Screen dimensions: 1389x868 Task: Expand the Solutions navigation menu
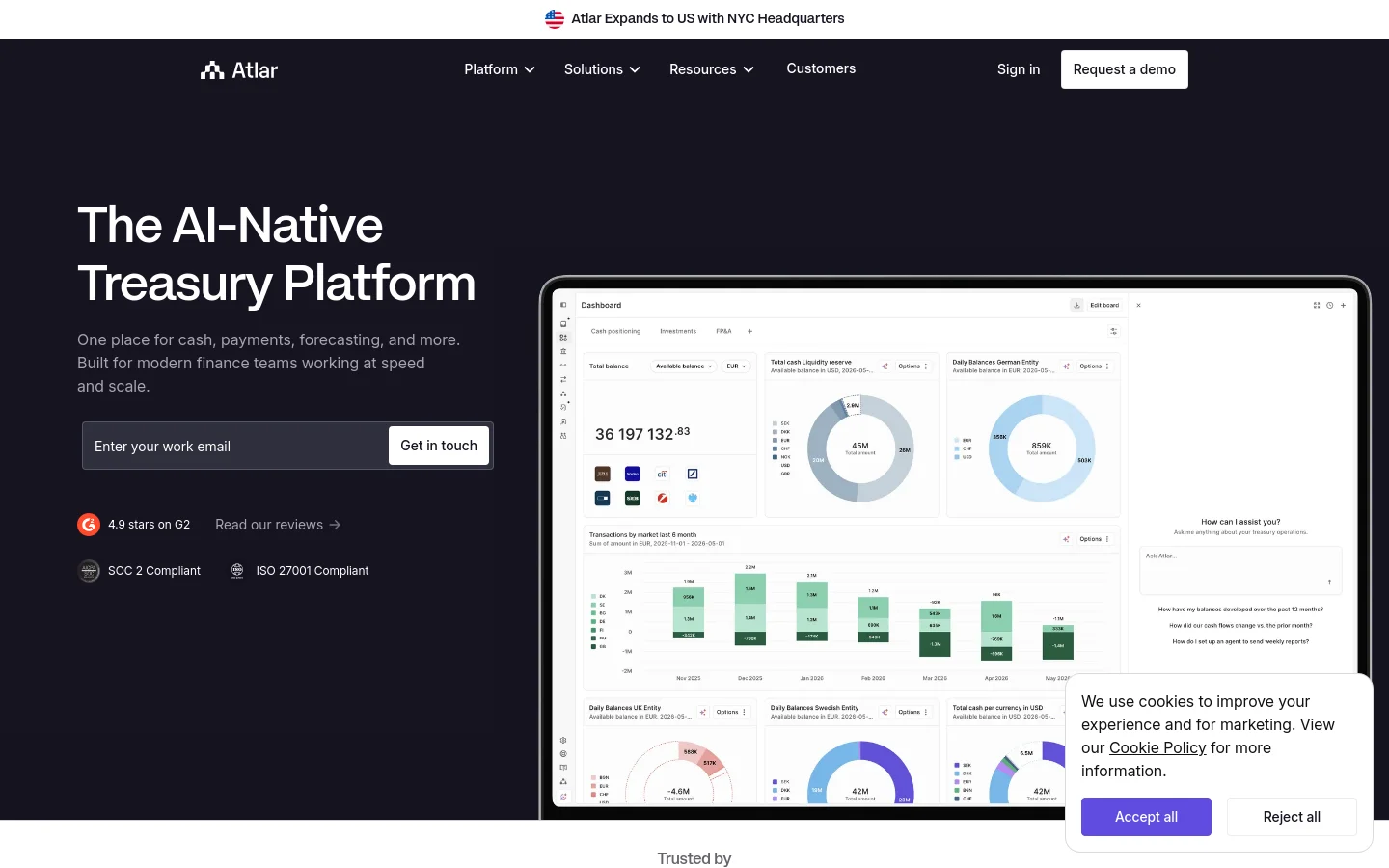(602, 69)
